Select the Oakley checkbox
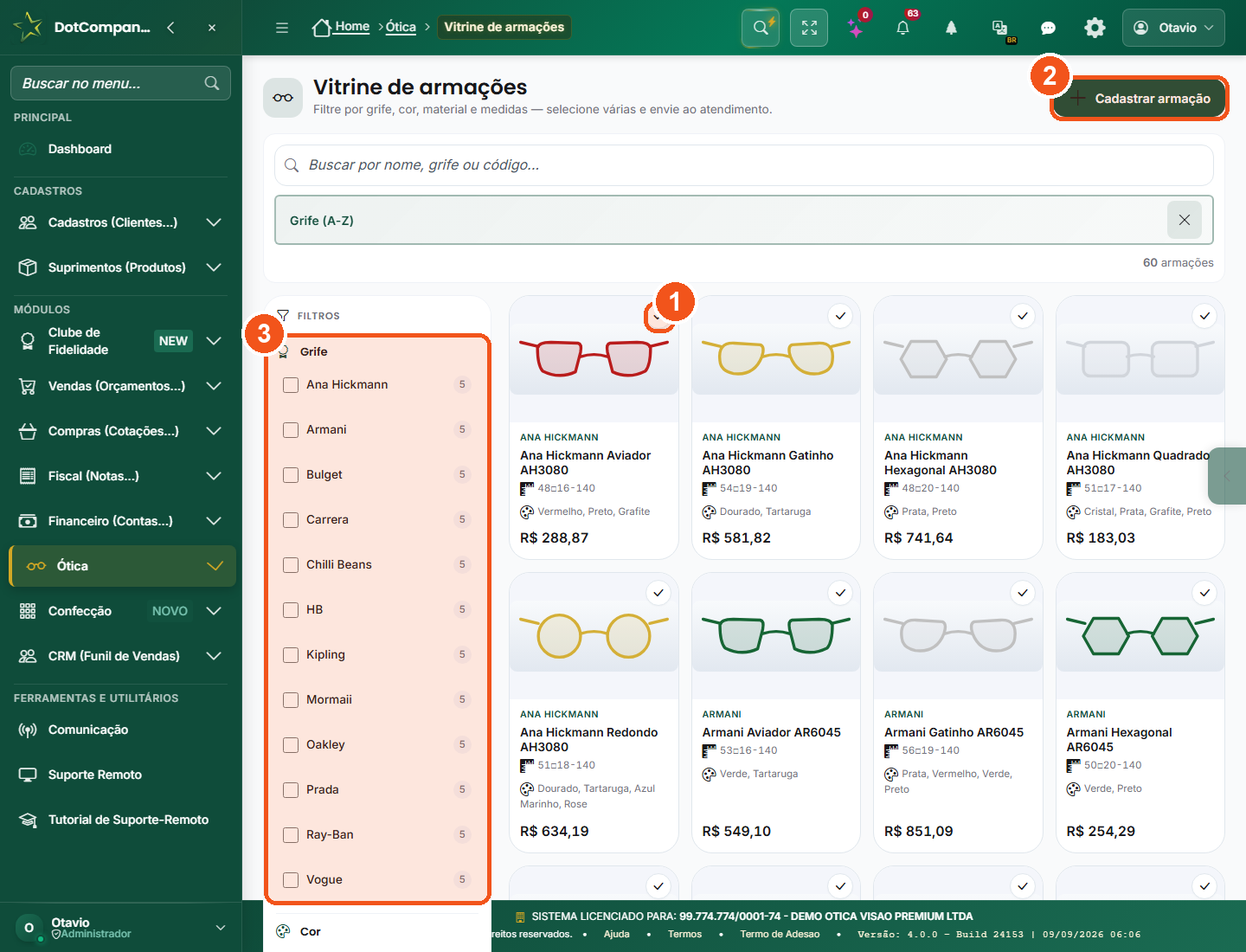Screen dimensions: 1246x952 click(291, 744)
